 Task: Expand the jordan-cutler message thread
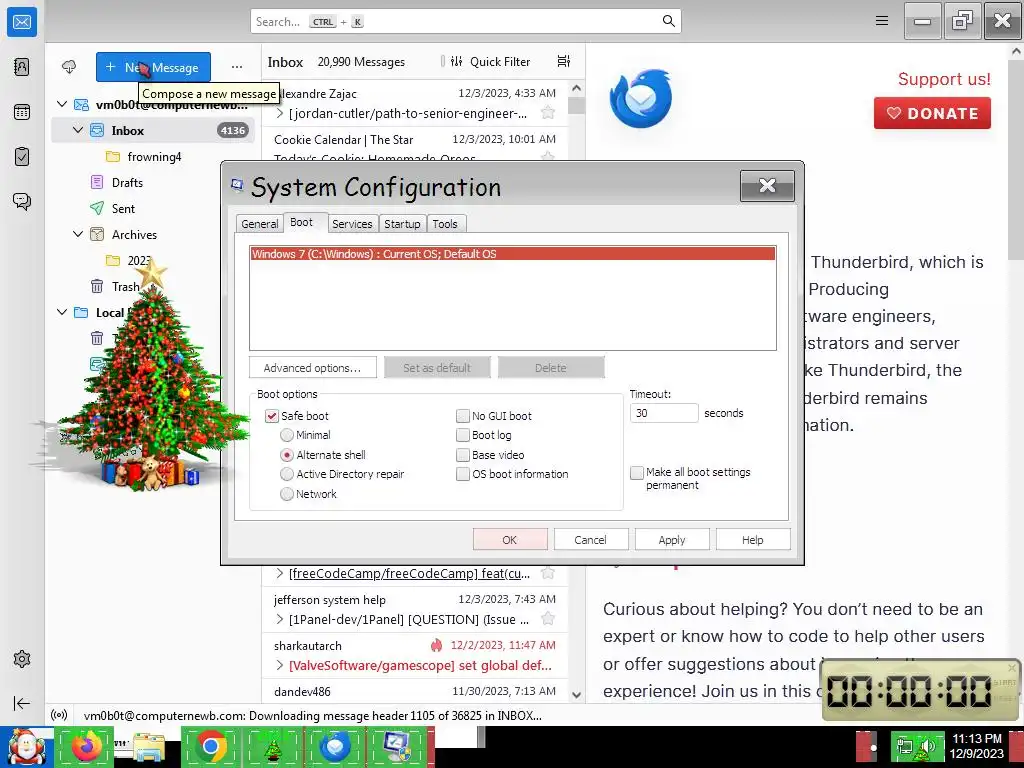[x=280, y=113]
